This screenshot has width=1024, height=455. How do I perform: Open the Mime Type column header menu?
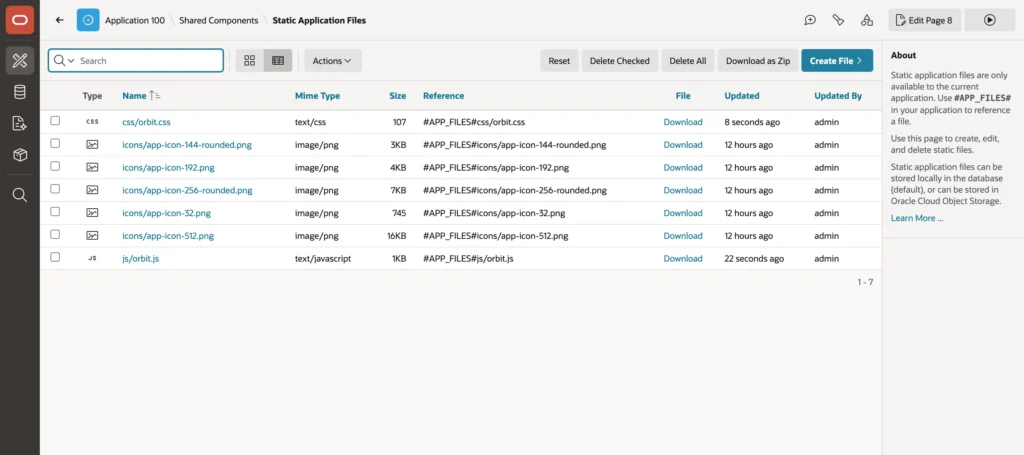point(317,96)
